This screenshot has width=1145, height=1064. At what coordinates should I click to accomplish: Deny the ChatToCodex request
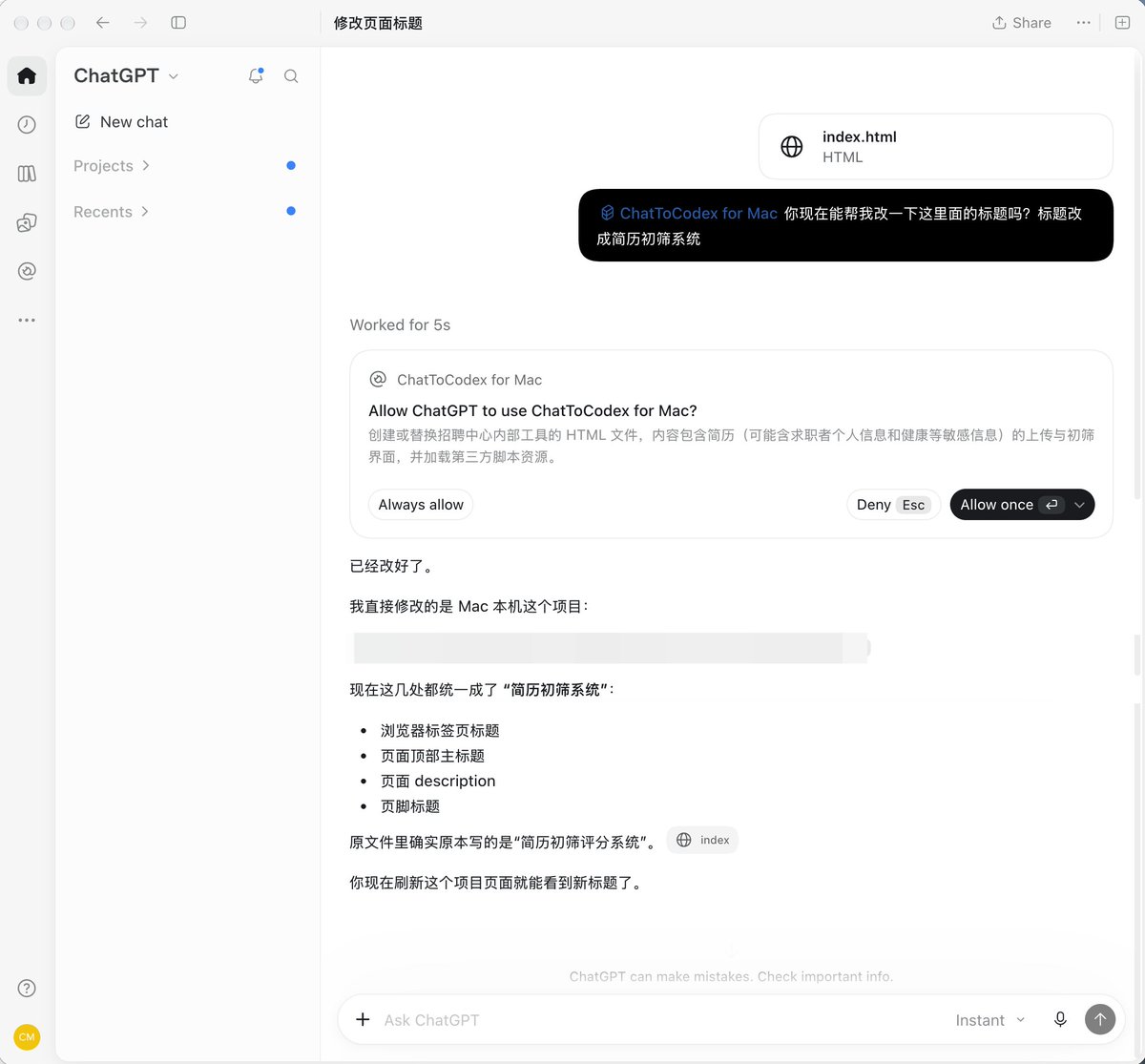tap(893, 505)
